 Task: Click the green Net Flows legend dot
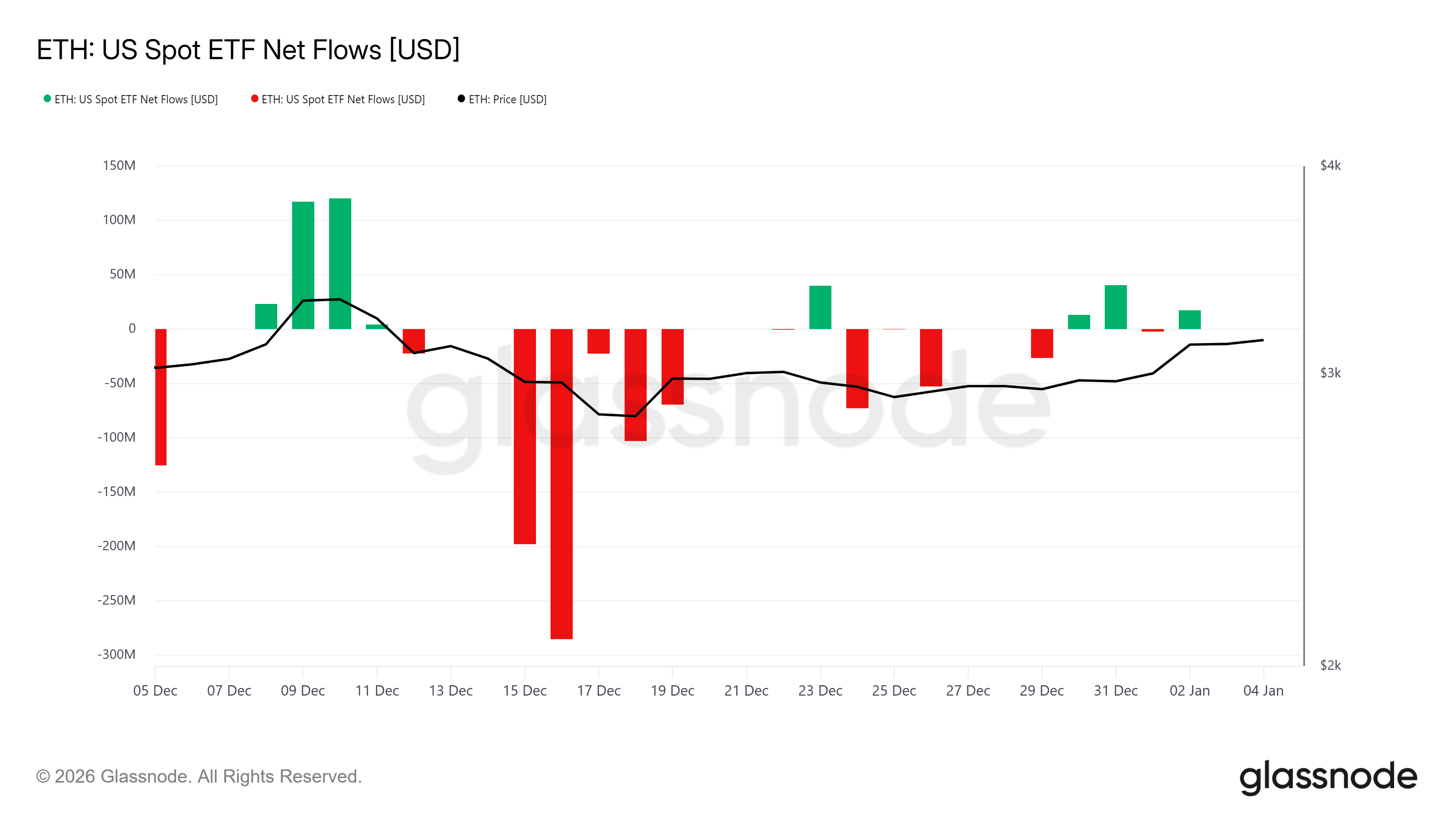47,99
